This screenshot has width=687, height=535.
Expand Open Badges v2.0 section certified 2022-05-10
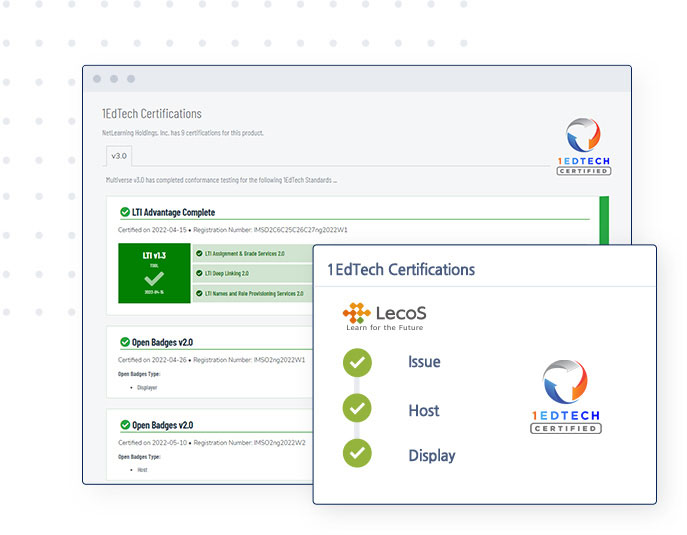(163, 425)
